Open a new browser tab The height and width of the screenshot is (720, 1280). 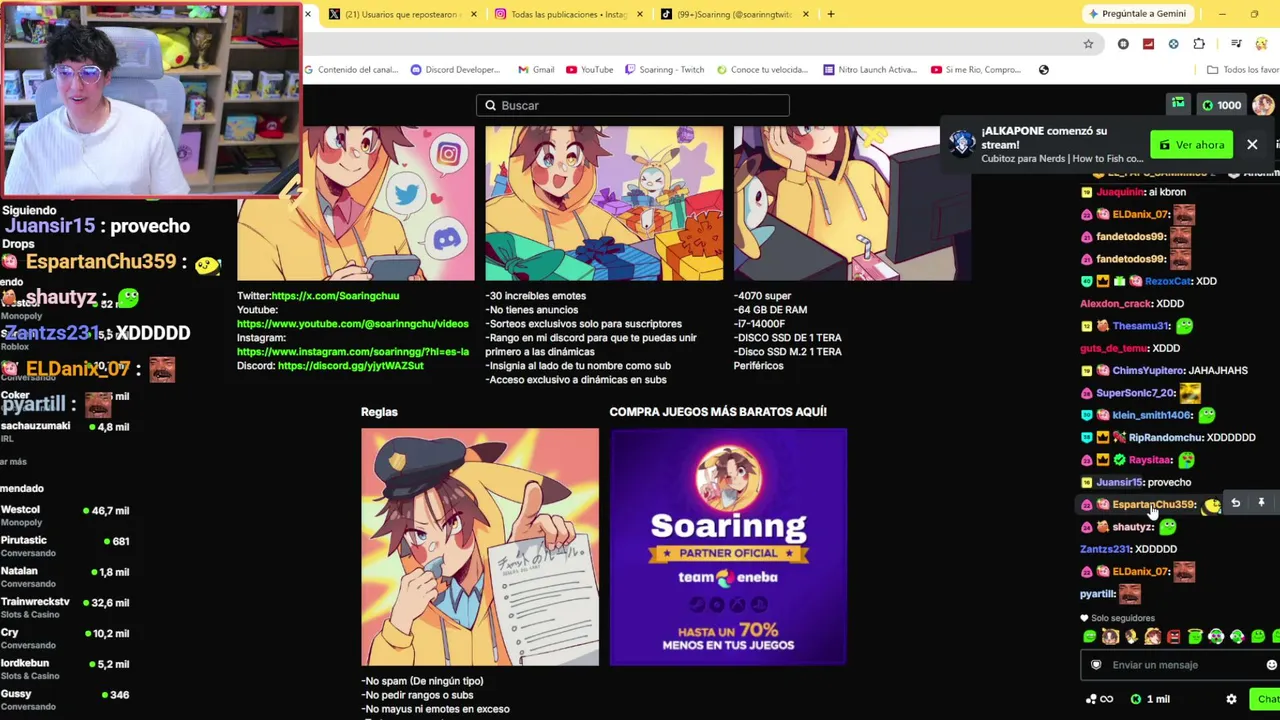coord(830,14)
